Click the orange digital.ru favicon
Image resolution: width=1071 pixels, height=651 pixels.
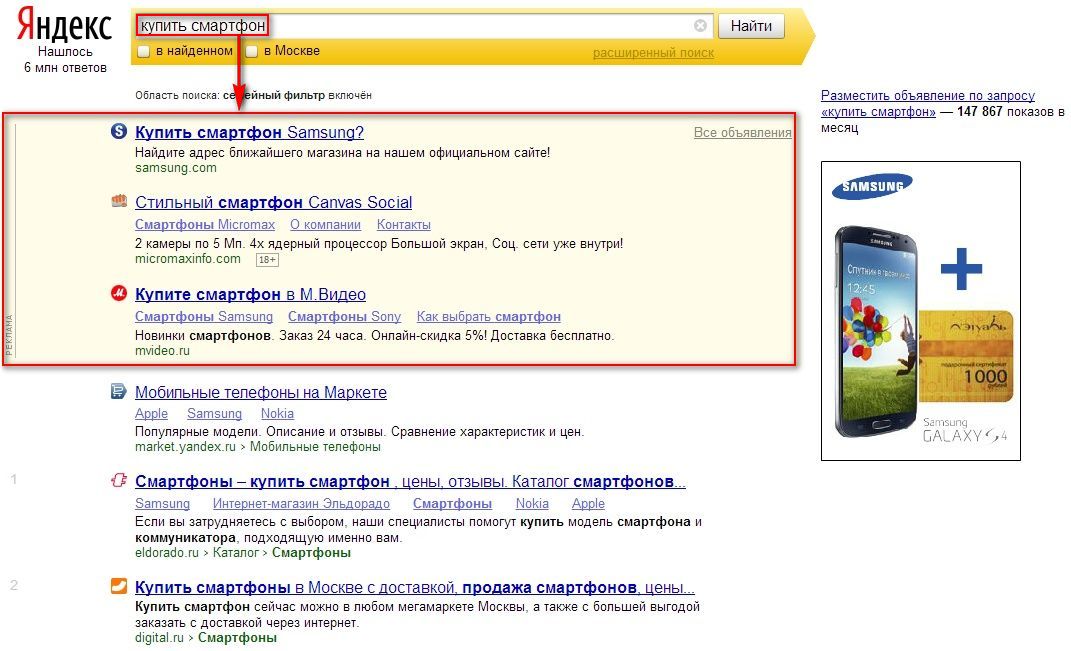pos(119,586)
